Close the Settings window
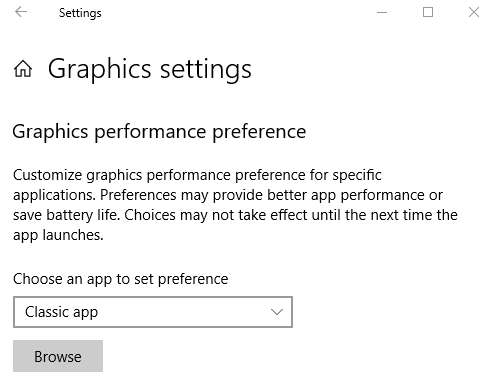The image size is (491, 381). click(474, 12)
